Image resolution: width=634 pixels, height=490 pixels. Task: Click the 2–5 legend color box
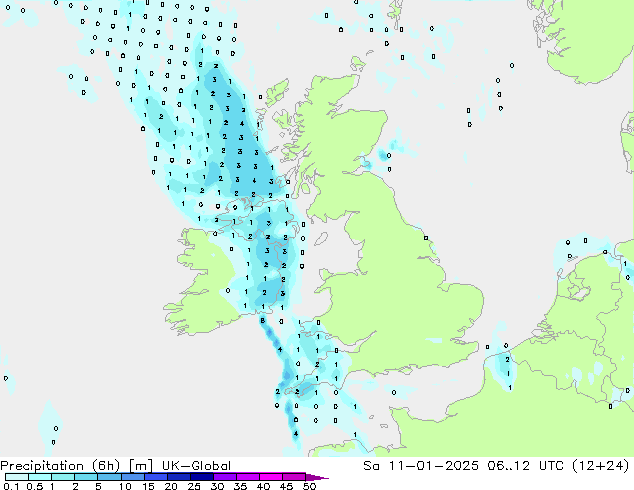click(86, 477)
